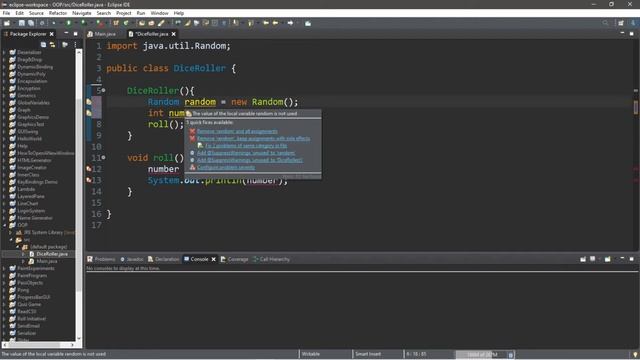Click the magnifier Search icon at top right
Image resolution: width=640 pixels, height=360 pixels.
[x=605, y=23]
